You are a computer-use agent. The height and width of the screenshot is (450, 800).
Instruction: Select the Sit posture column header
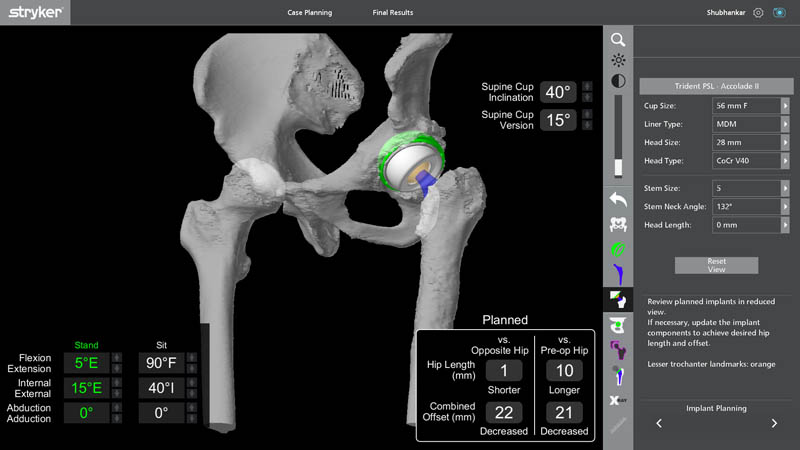[161, 345]
